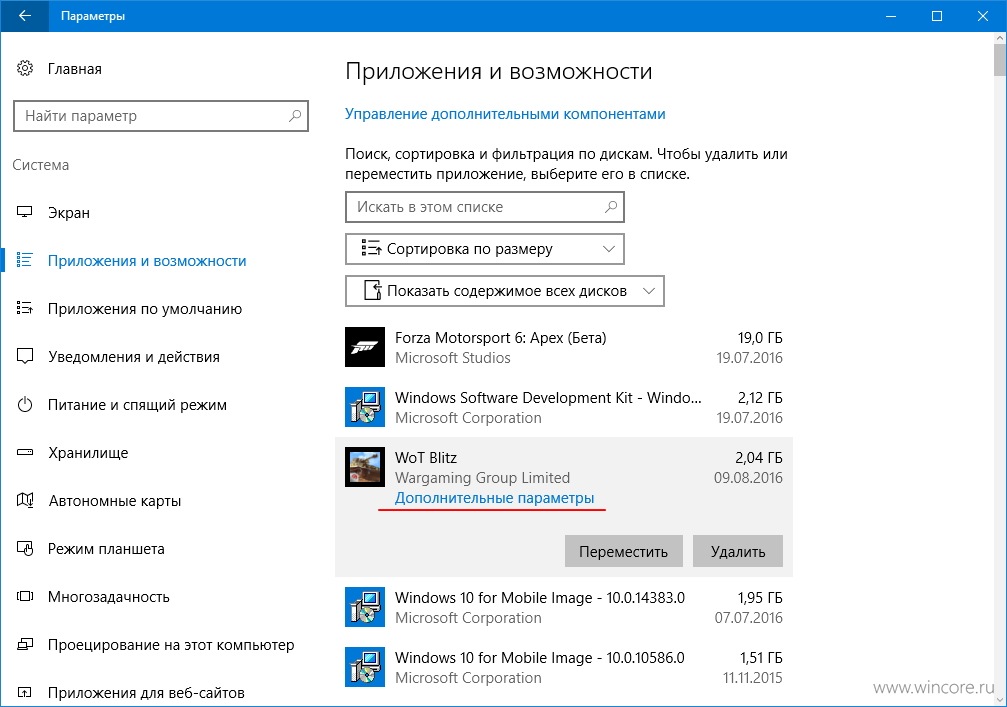Click the icon beside Проецирование на этот компьютер
1007x707 pixels.
click(25, 644)
